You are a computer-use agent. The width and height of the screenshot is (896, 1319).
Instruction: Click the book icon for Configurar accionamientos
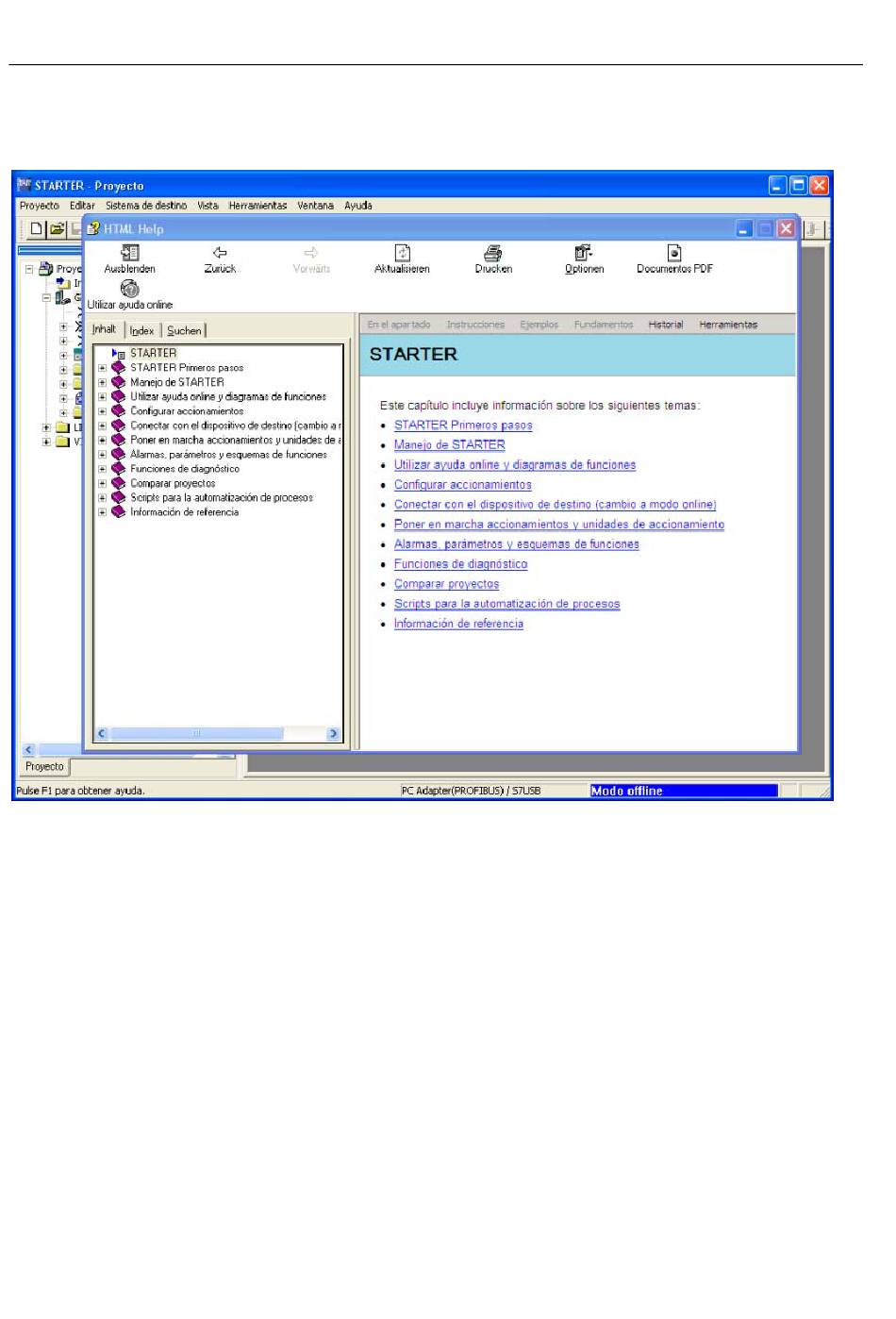pos(119,411)
